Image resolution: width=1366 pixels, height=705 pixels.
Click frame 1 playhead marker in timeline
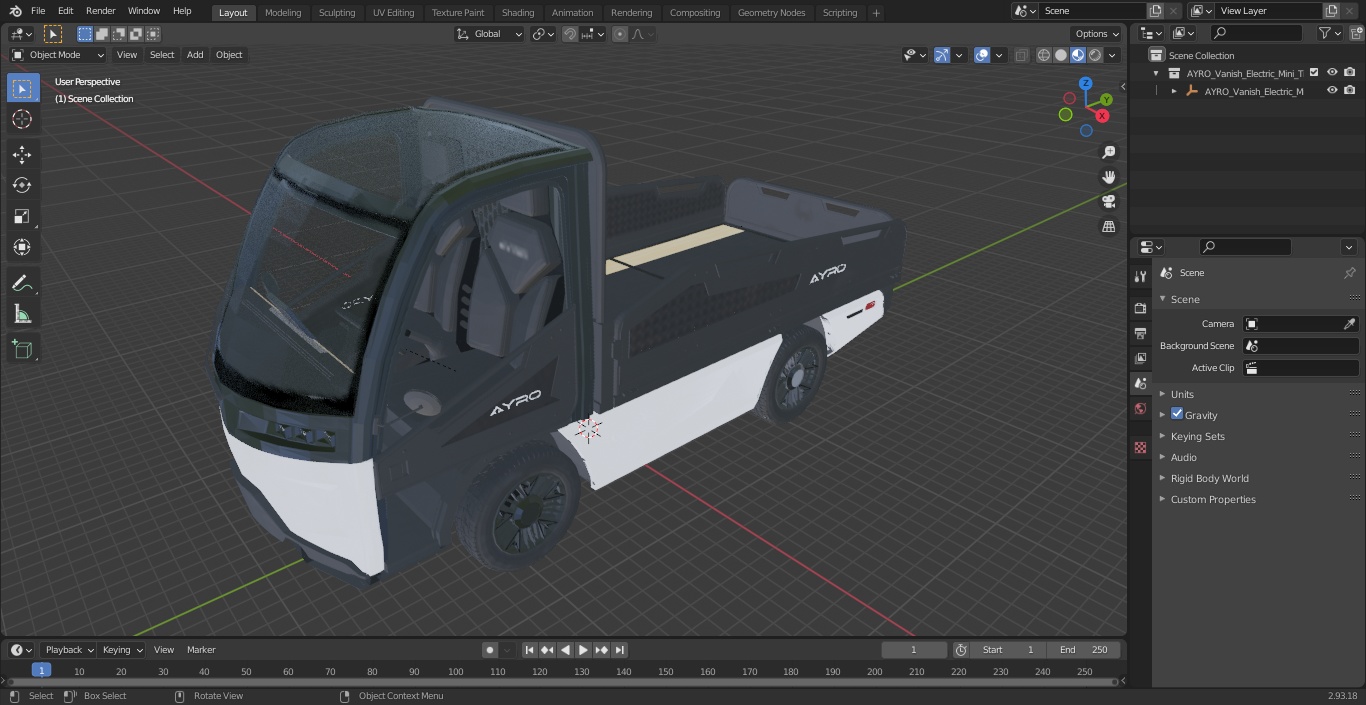point(41,671)
